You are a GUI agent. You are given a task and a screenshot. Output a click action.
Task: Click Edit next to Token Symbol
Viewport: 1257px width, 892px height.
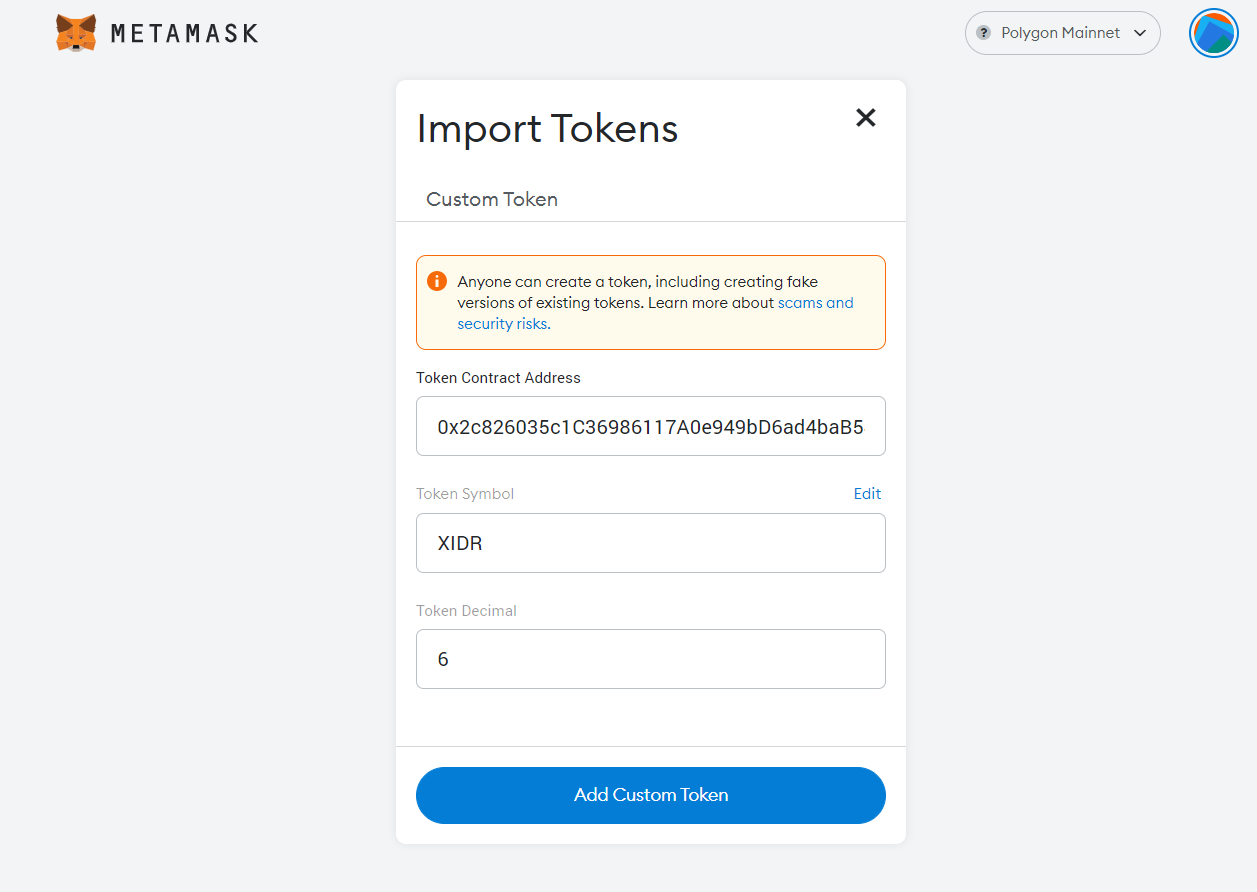click(867, 494)
